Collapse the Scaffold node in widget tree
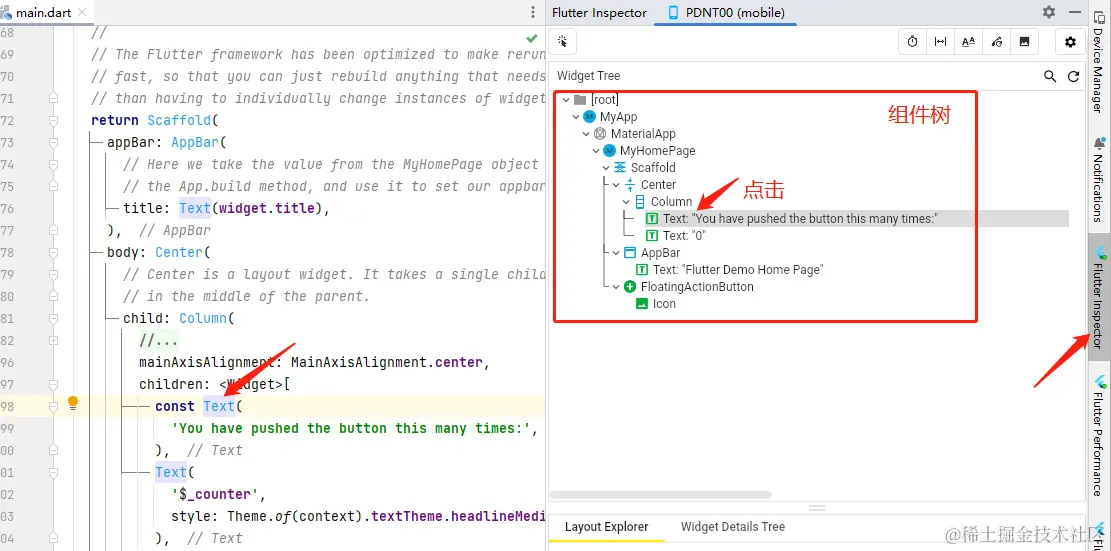 tap(606, 168)
